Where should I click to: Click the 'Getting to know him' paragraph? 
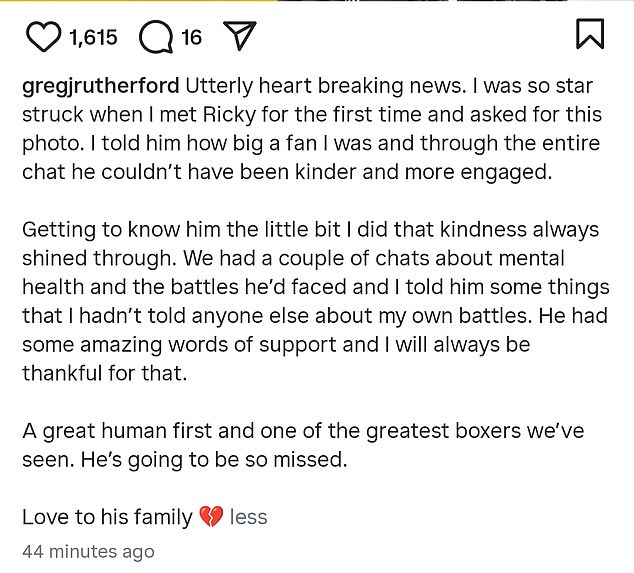coord(316,301)
